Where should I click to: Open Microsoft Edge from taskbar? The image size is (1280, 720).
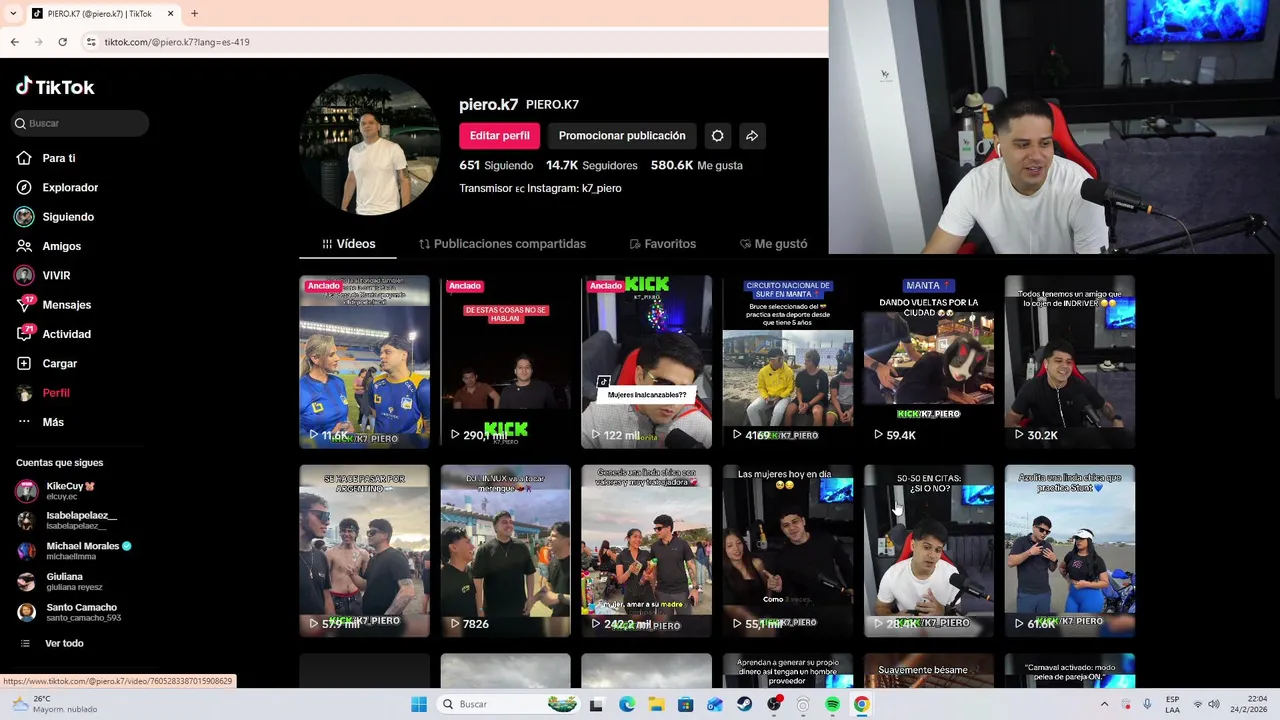click(627, 704)
